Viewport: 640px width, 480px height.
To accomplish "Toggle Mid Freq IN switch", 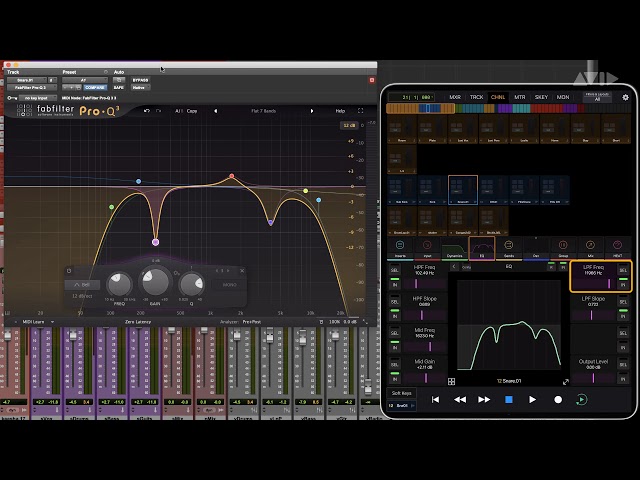I will coord(395,348).
